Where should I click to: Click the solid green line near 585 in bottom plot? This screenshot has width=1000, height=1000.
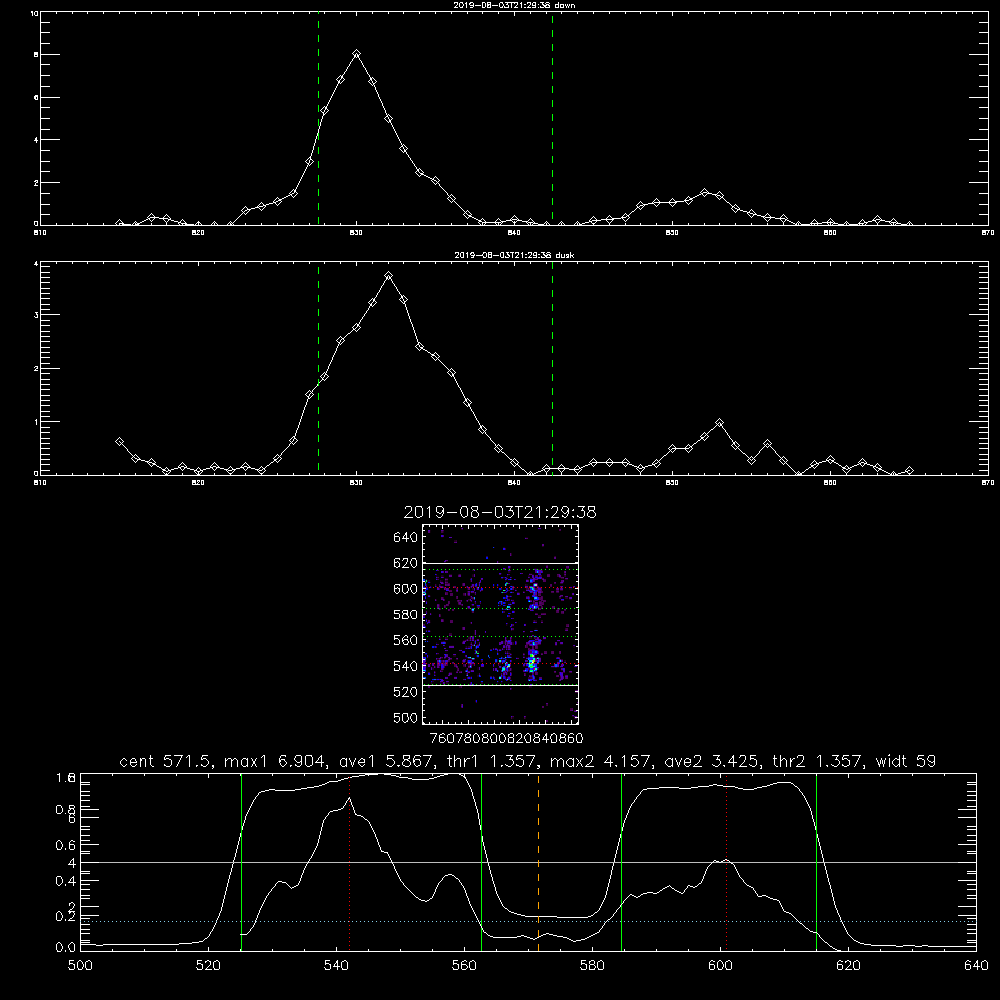coord(621,862)
